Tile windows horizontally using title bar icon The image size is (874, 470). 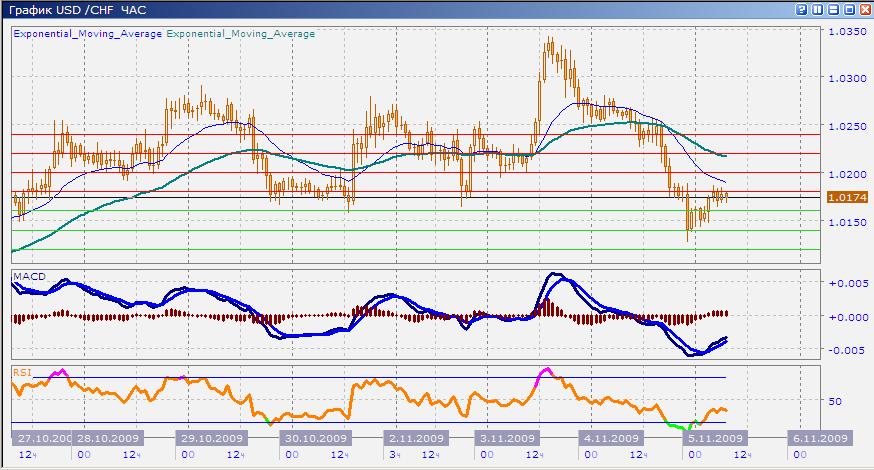(834, 9)
